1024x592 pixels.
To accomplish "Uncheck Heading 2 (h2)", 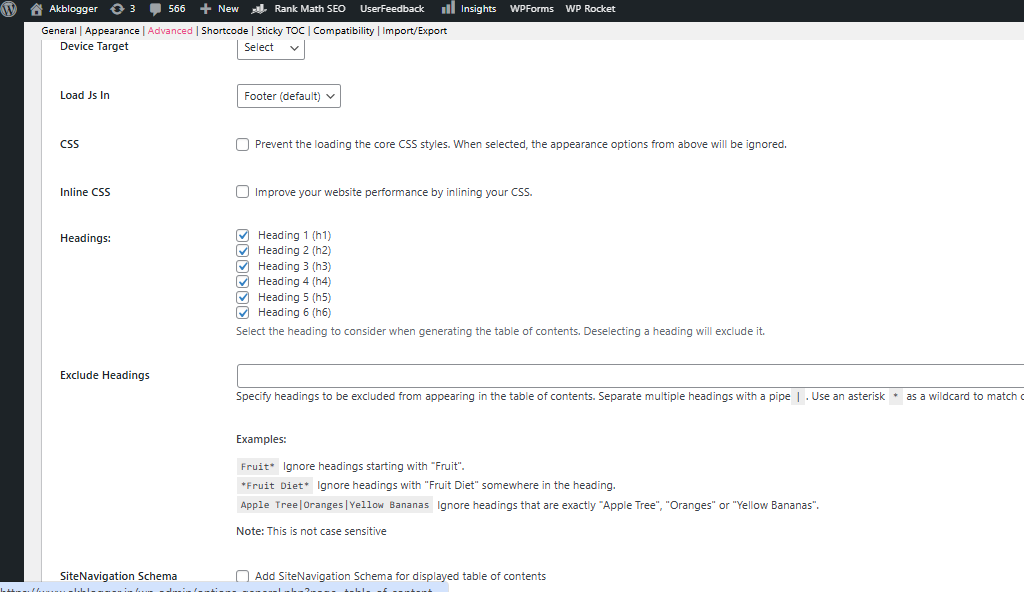I will click(x=243, y=251).
